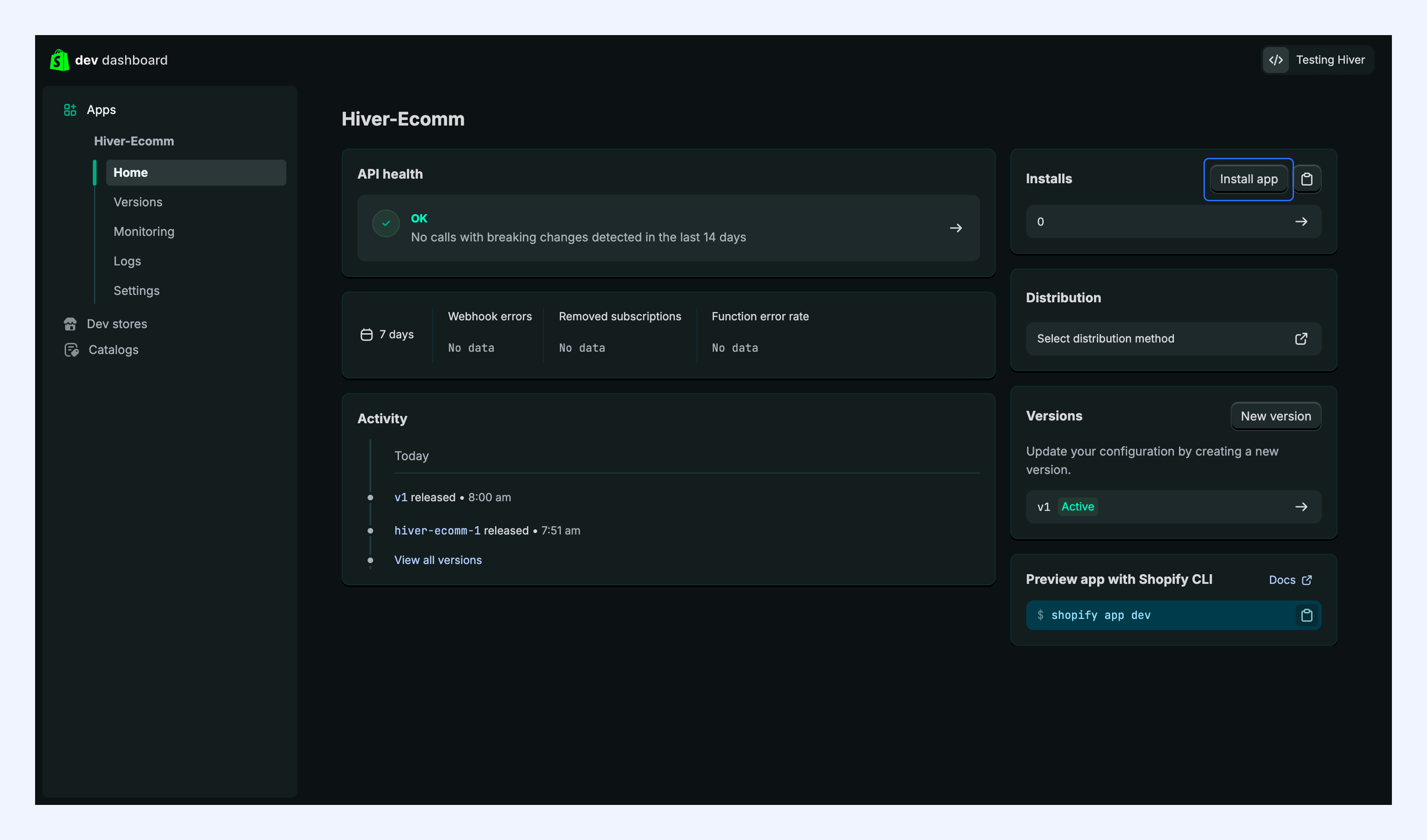Click Select distribution method row
The width and height of the screenshot is (1427, 840).
[1173, 338]
